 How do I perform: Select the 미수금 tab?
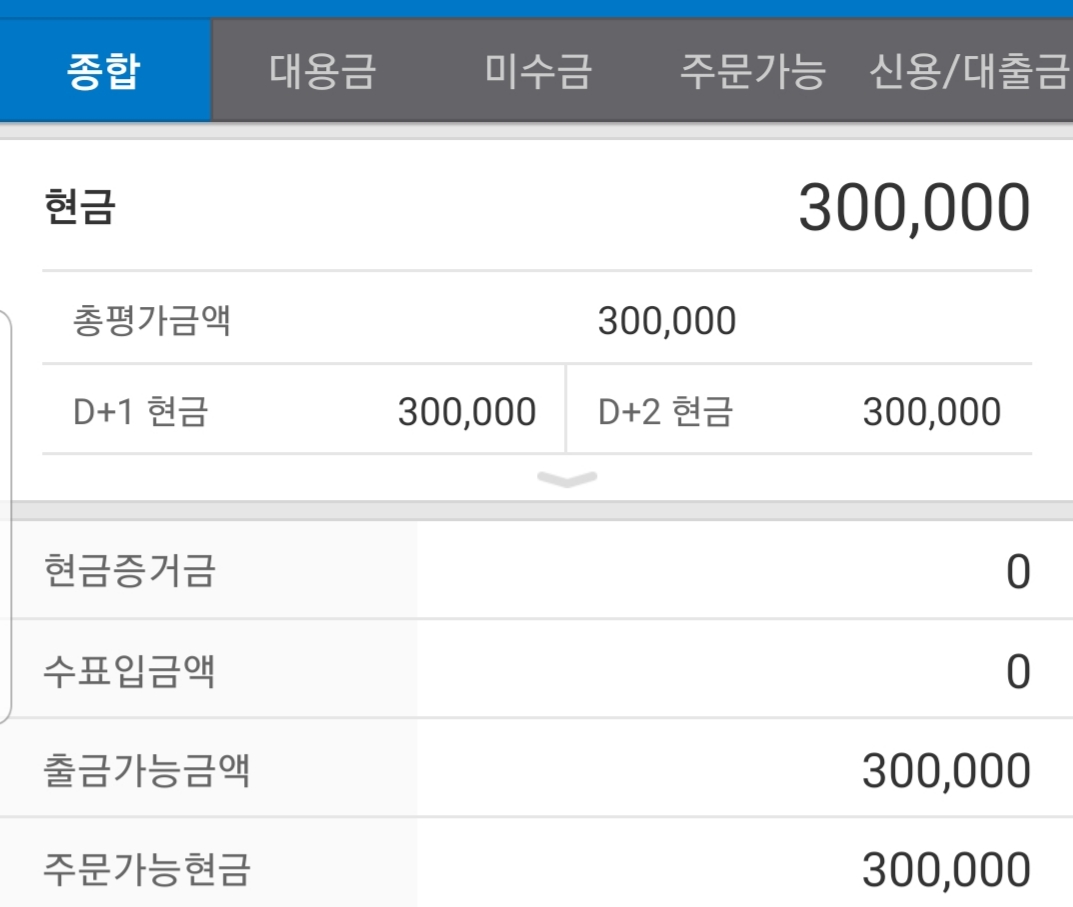click(538, 72)
